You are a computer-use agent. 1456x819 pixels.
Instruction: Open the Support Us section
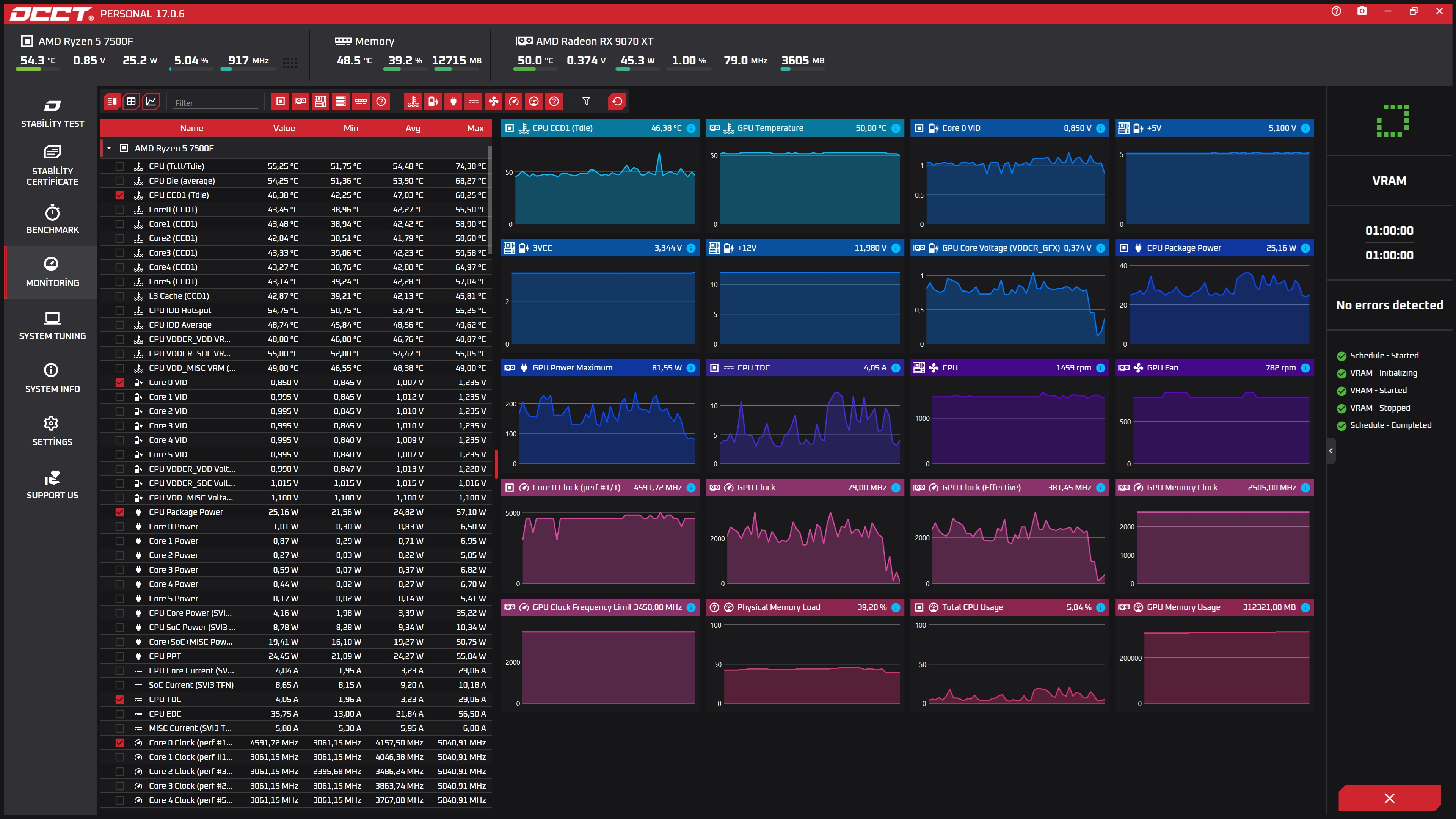click(52, 485)
